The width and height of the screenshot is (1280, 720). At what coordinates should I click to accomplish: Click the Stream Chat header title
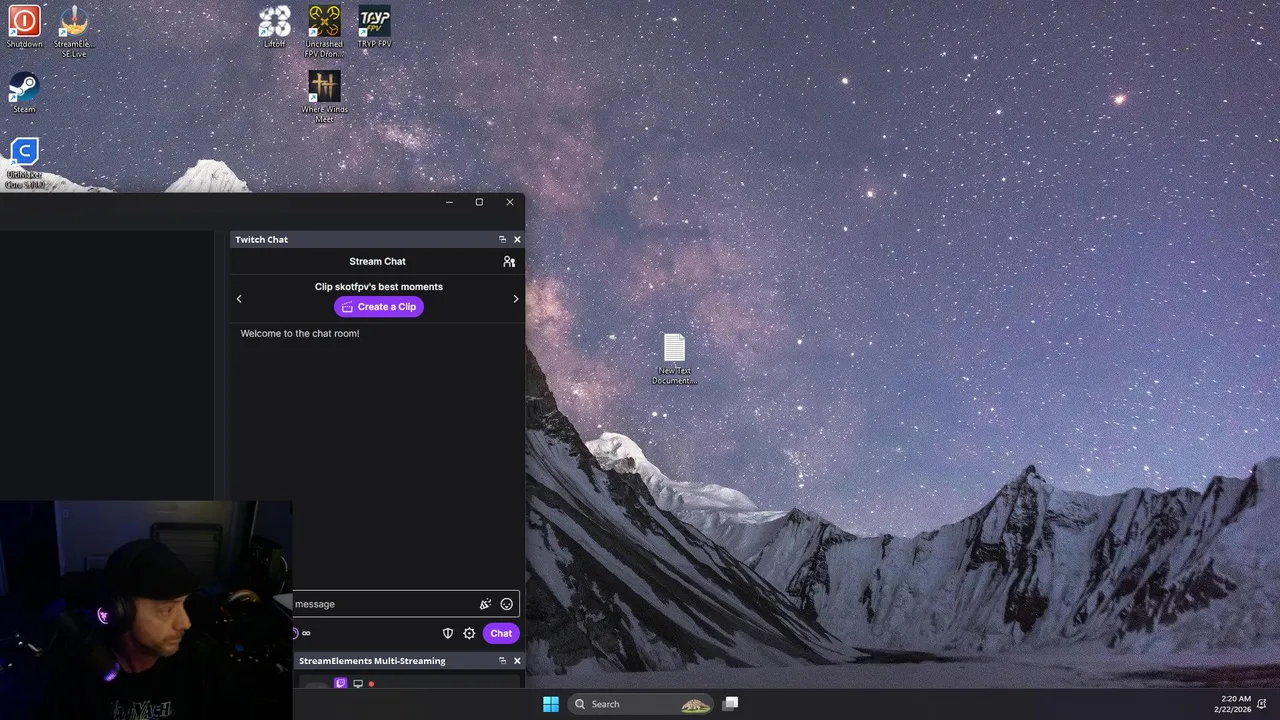378,261
